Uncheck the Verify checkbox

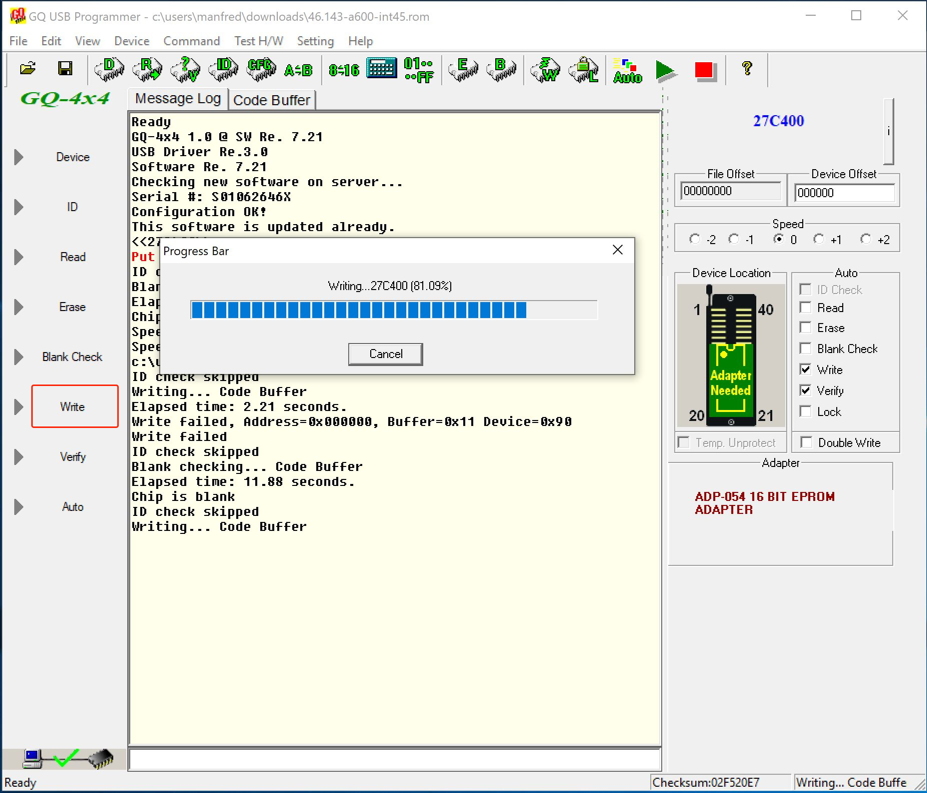806,390
